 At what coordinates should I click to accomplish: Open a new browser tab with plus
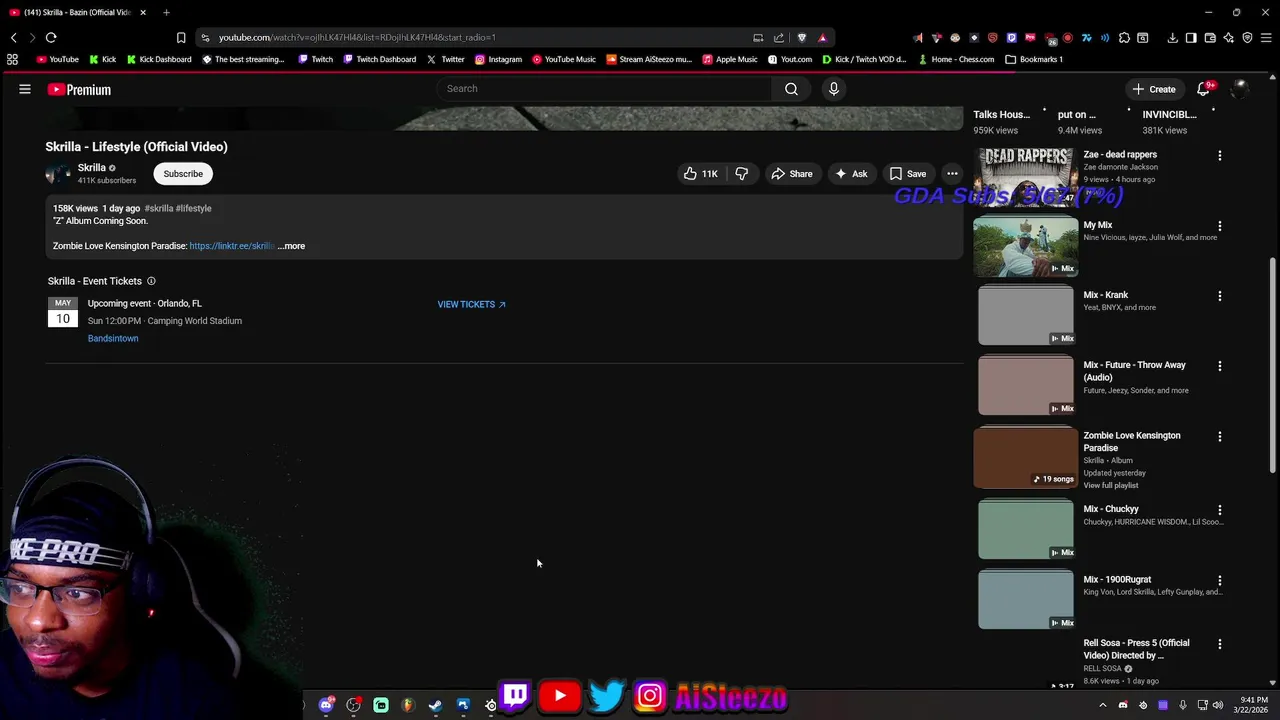(x=166, y=12)
